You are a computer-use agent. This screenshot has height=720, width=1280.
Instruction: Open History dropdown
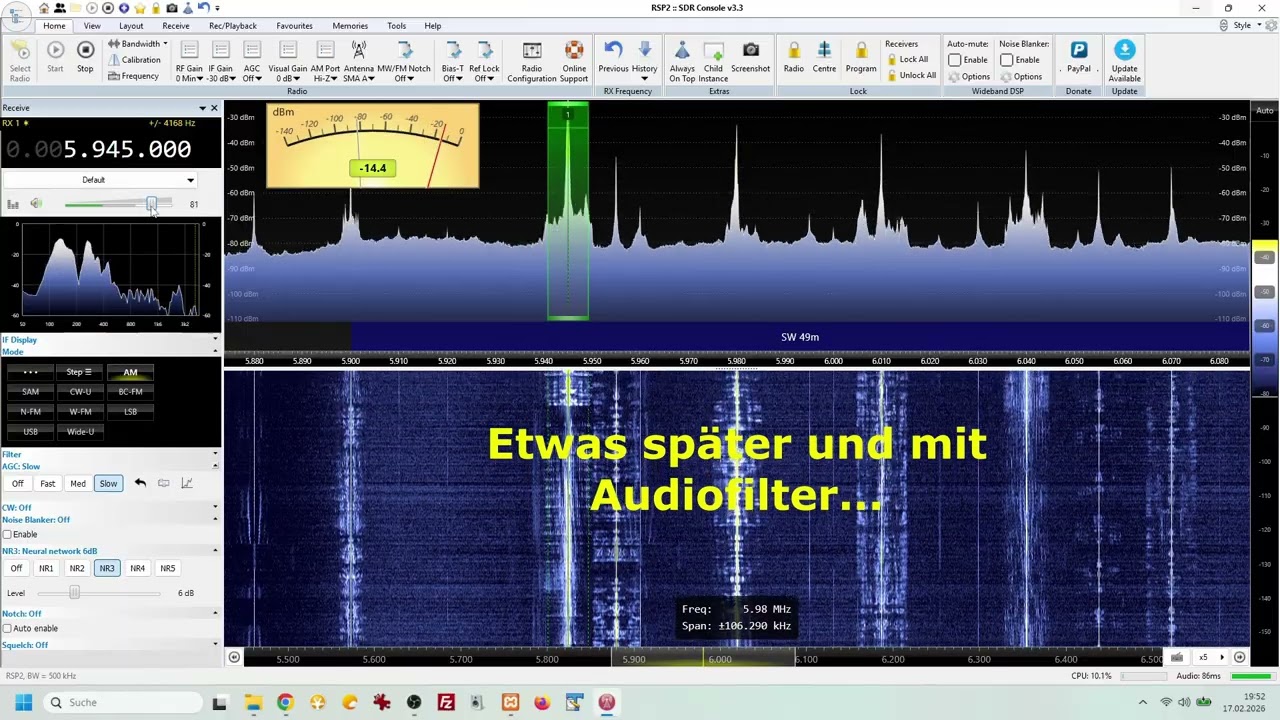644,62
